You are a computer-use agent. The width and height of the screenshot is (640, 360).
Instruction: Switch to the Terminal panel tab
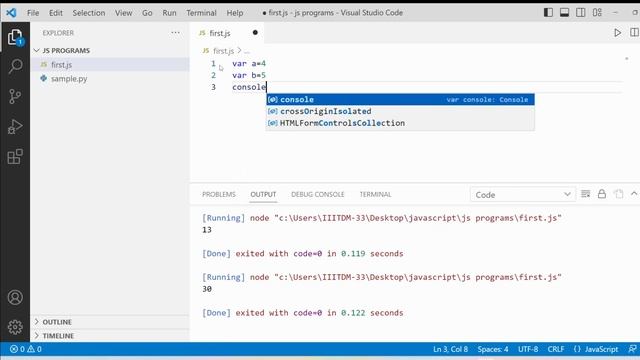[x=375, y=194]
